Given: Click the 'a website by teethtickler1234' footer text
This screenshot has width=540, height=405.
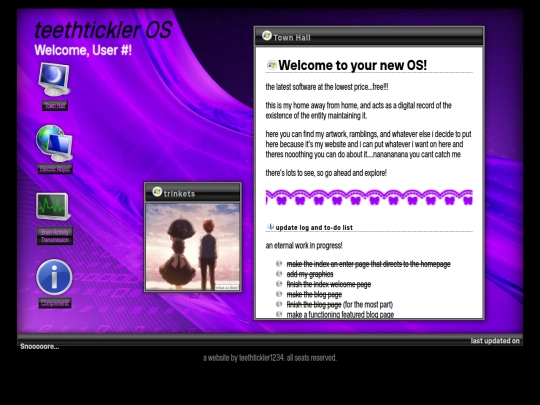Looking at the screenshot, I should click(x=270, y=358).
